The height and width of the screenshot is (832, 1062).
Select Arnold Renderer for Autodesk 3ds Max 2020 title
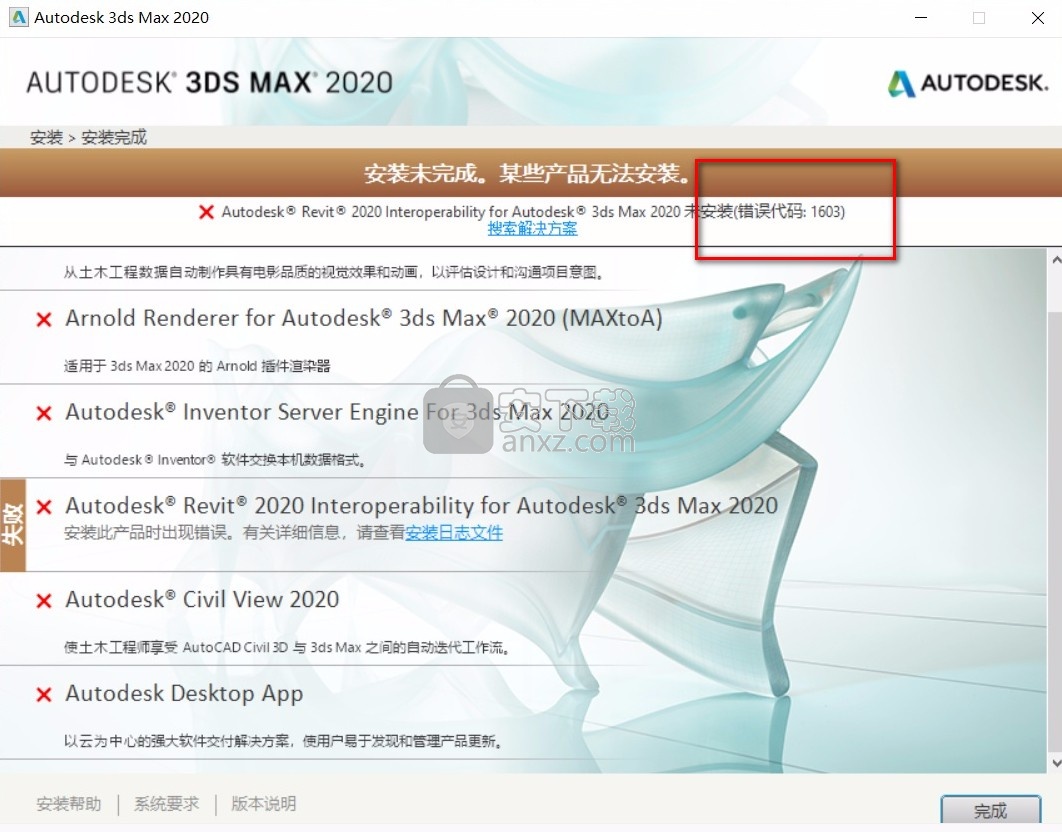coord(364,318)
